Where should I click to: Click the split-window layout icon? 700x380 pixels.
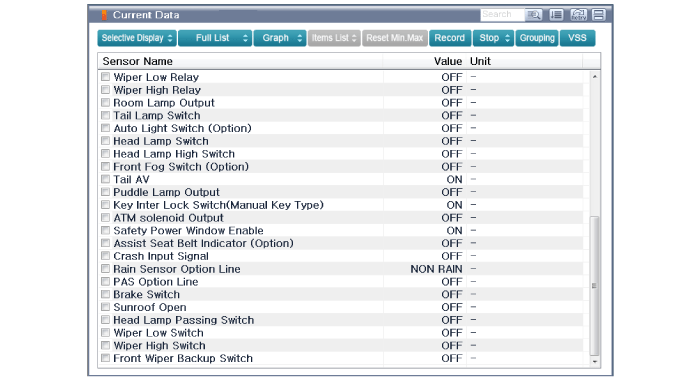click(599, 15)
